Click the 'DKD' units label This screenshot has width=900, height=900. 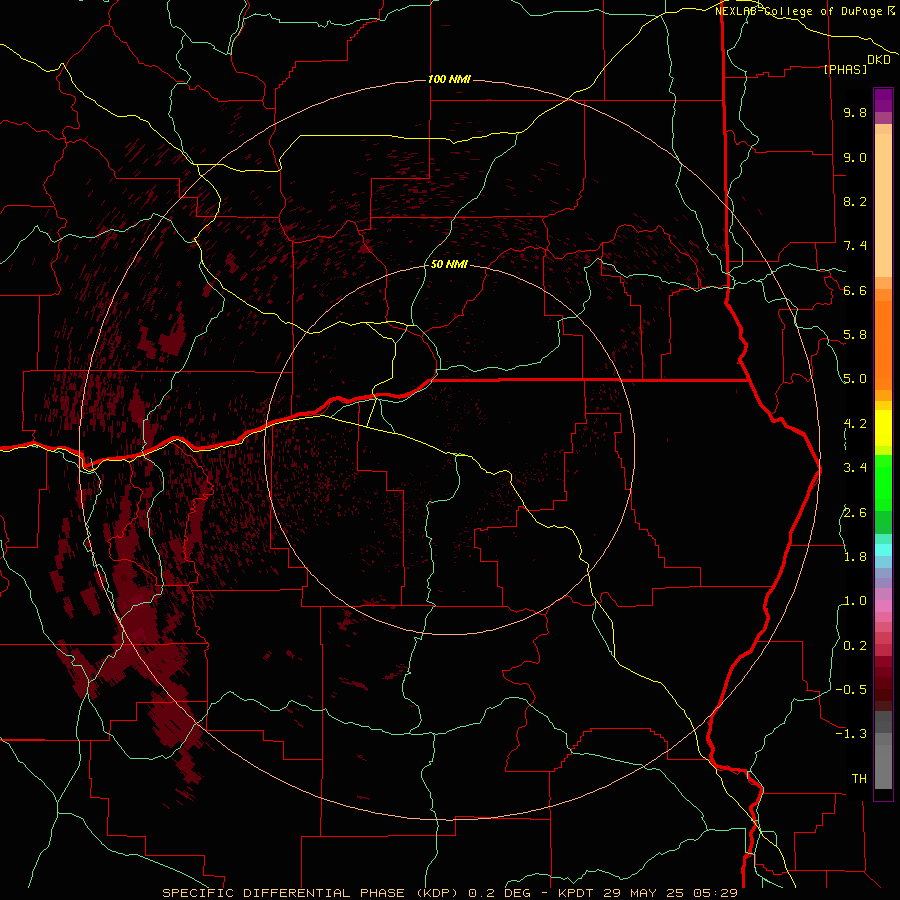[879, 60]
